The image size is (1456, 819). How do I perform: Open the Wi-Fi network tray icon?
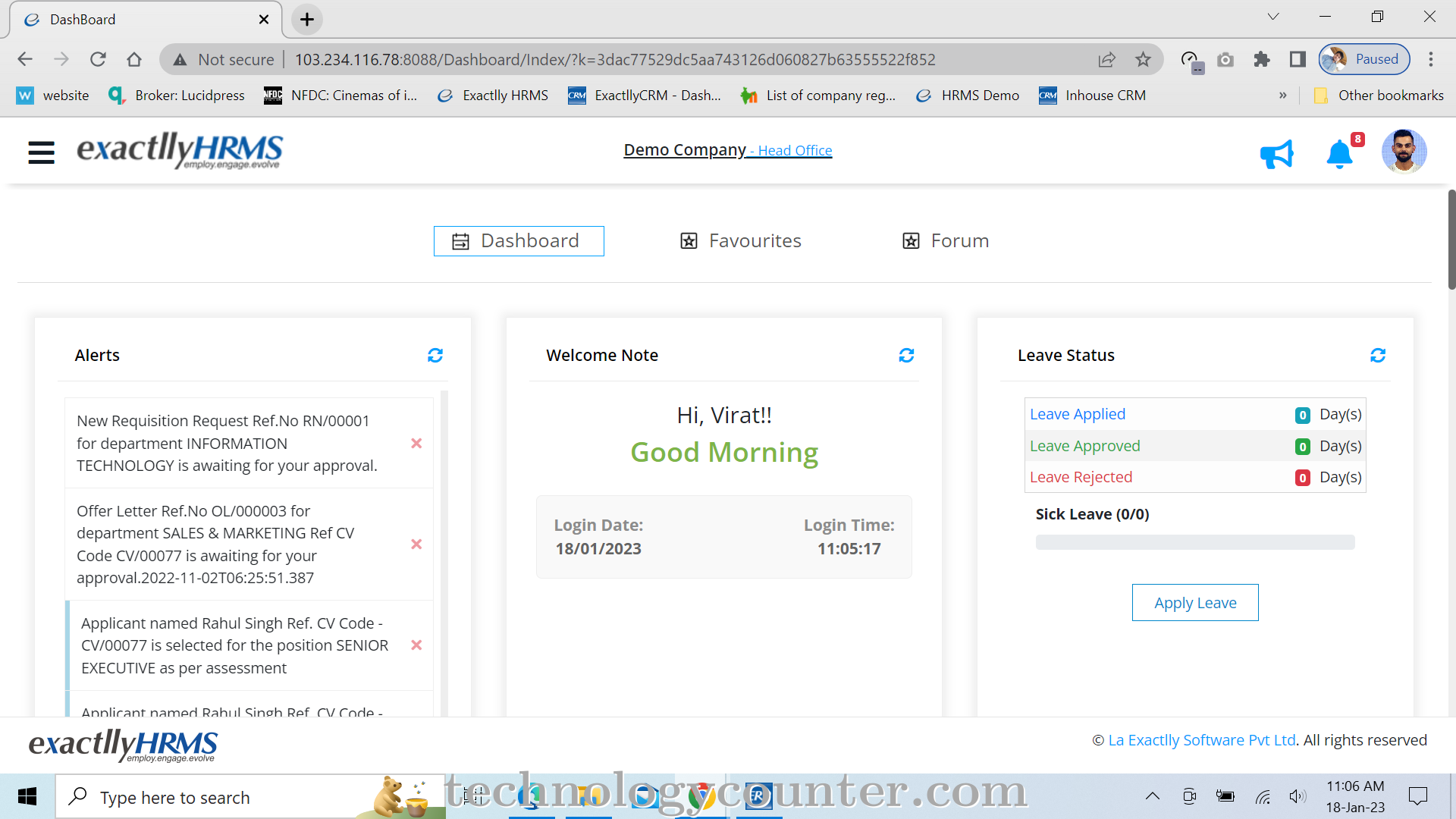point(1263,796)
